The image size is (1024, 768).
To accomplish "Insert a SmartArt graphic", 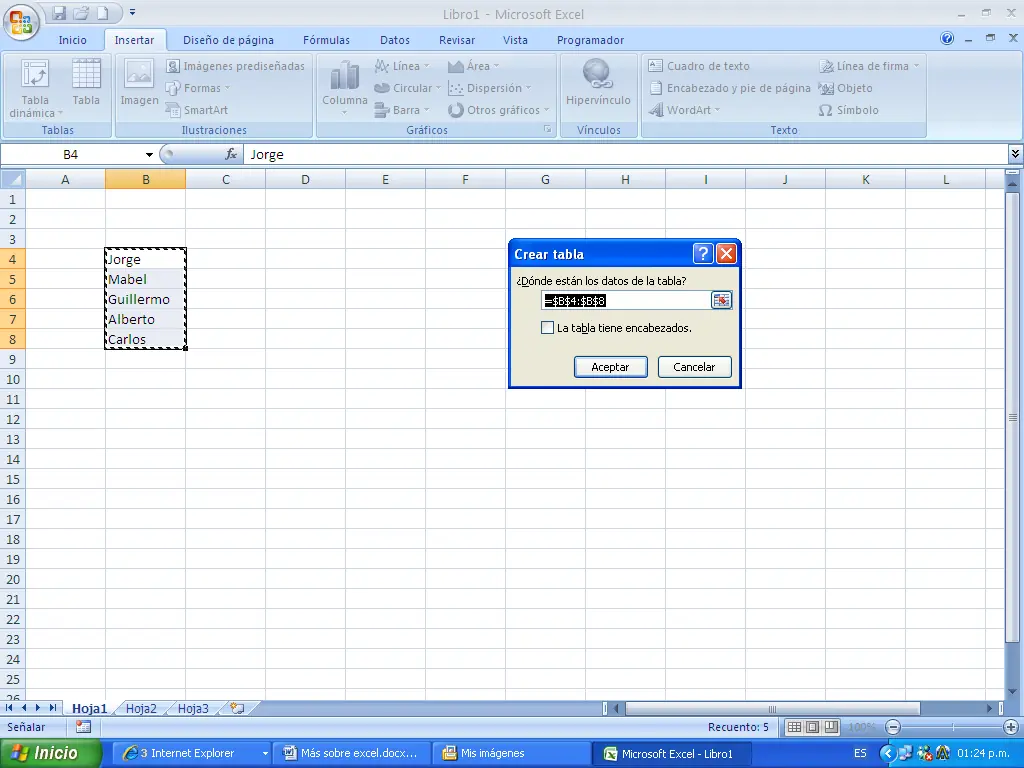I will (x=197, y=110).
